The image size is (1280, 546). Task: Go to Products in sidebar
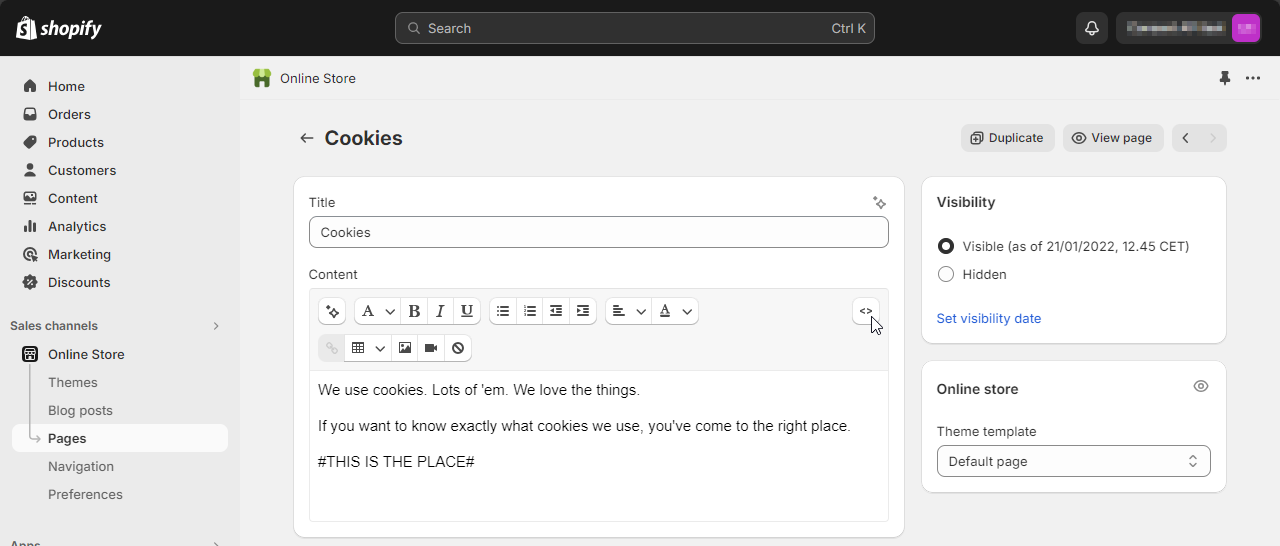76,142
